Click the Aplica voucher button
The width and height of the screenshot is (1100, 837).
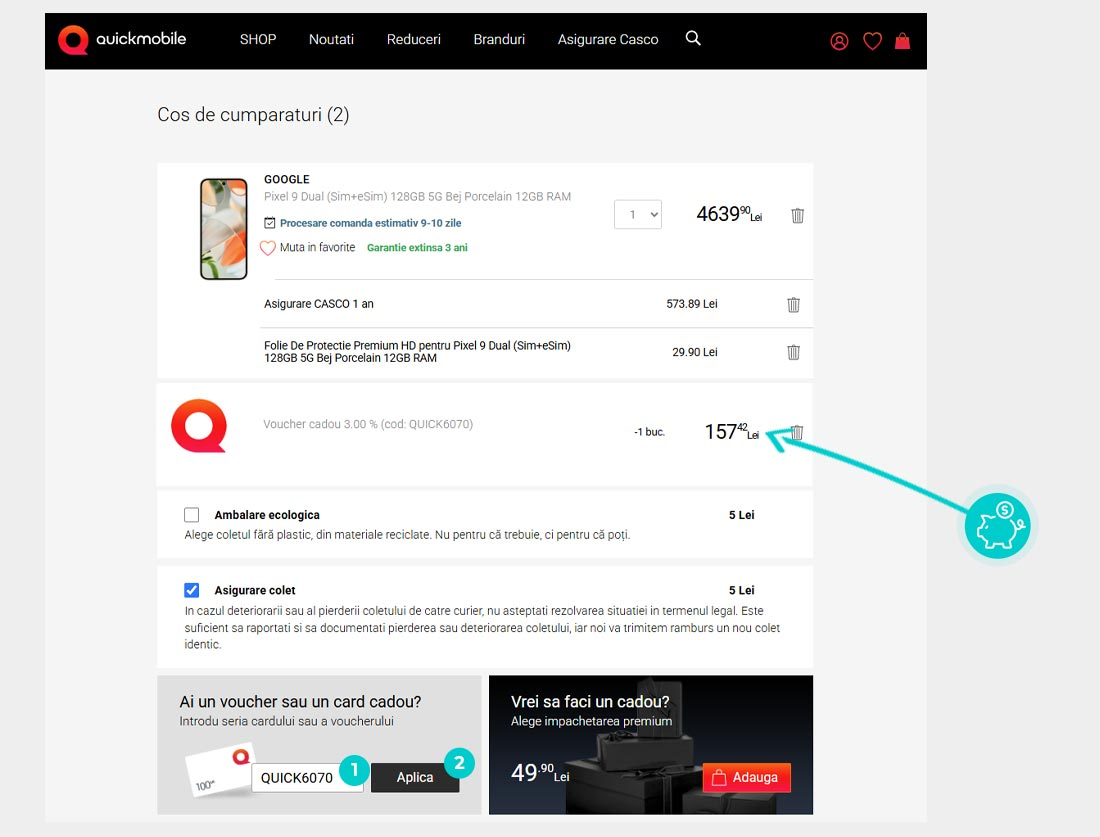[x=415, y=777]
